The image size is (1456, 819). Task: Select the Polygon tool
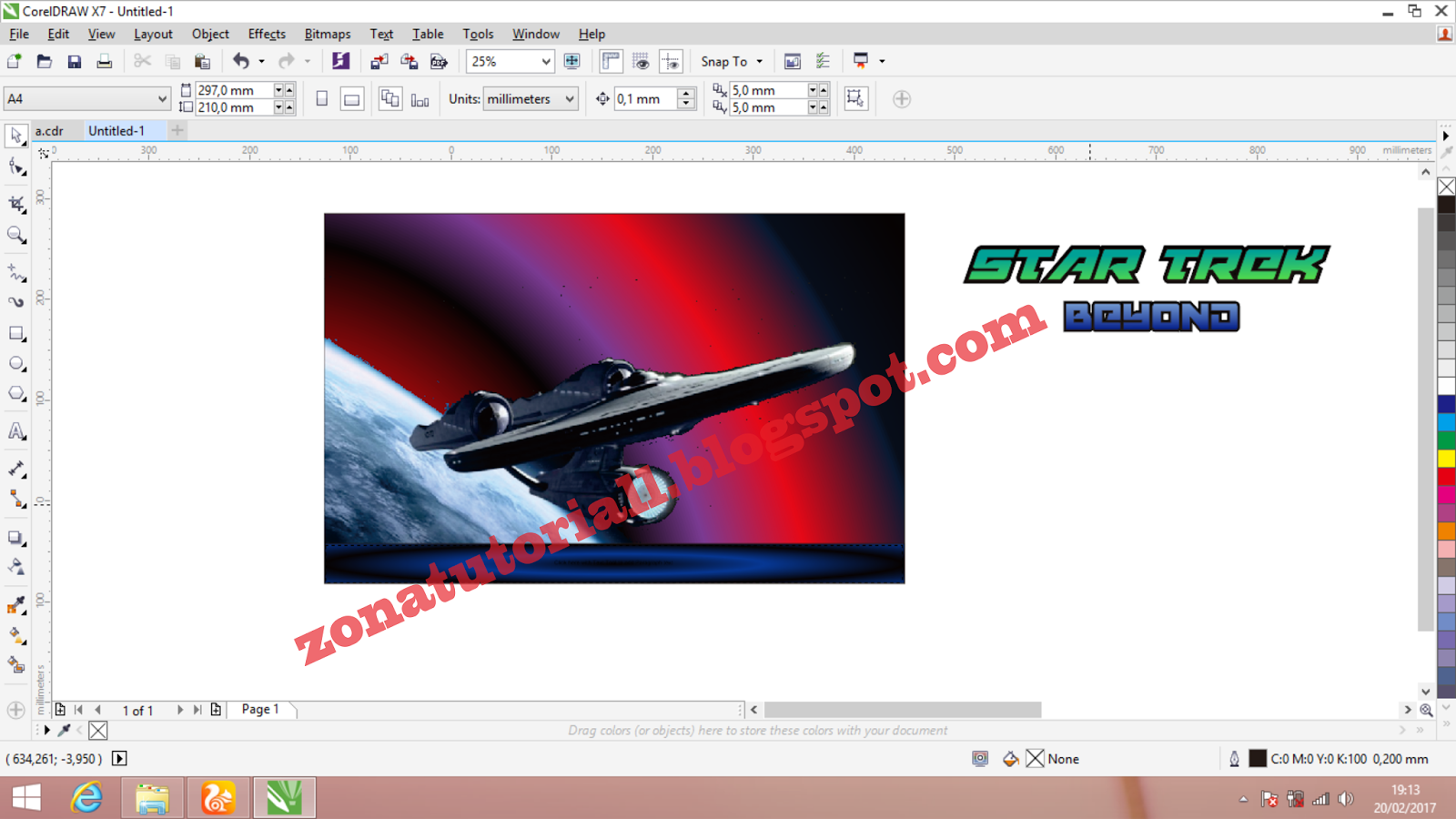coord(16,394)
